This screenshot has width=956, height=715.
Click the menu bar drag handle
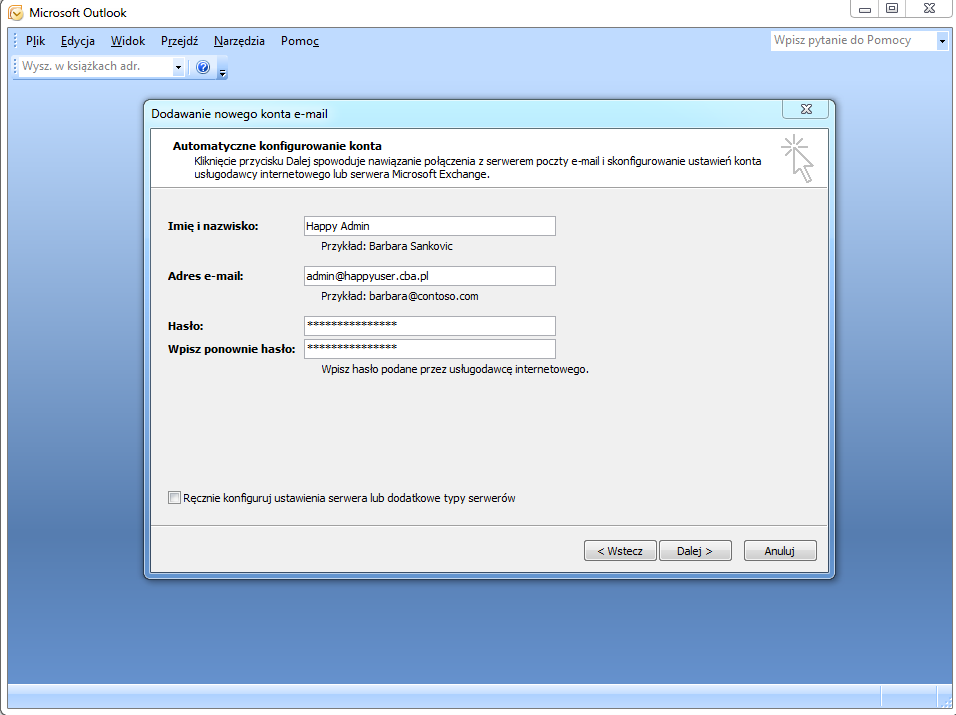point(16,41)
